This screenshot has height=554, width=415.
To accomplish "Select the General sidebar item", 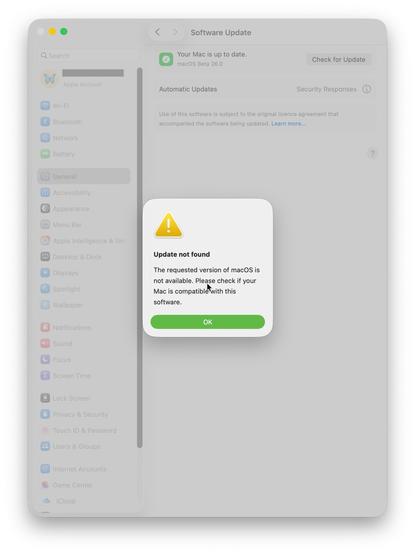I will 83,176.
